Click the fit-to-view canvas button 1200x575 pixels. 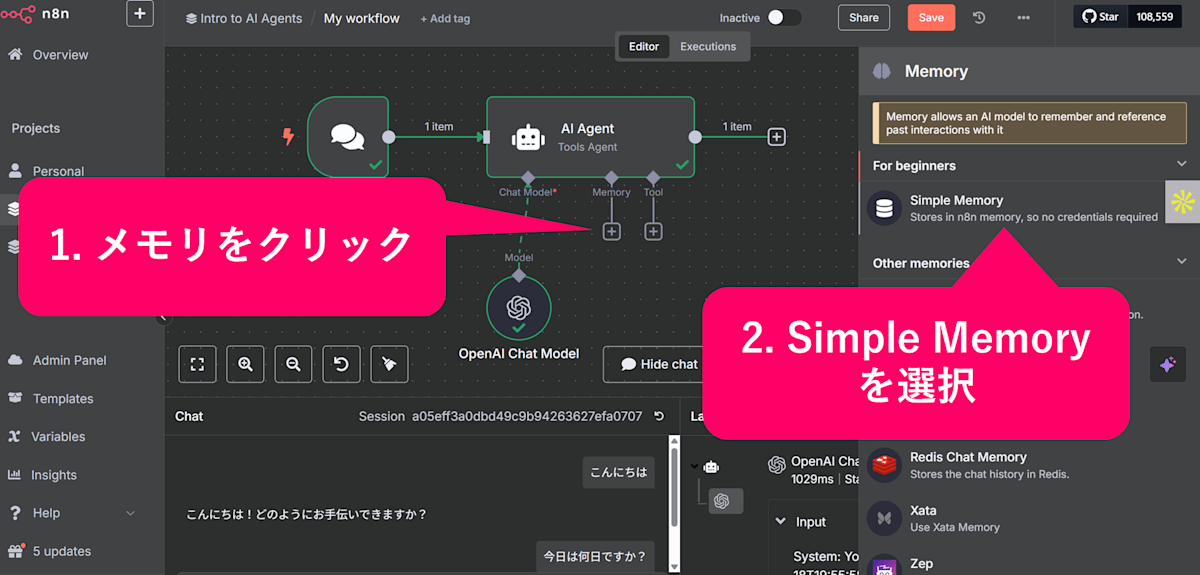pos(197,364)
